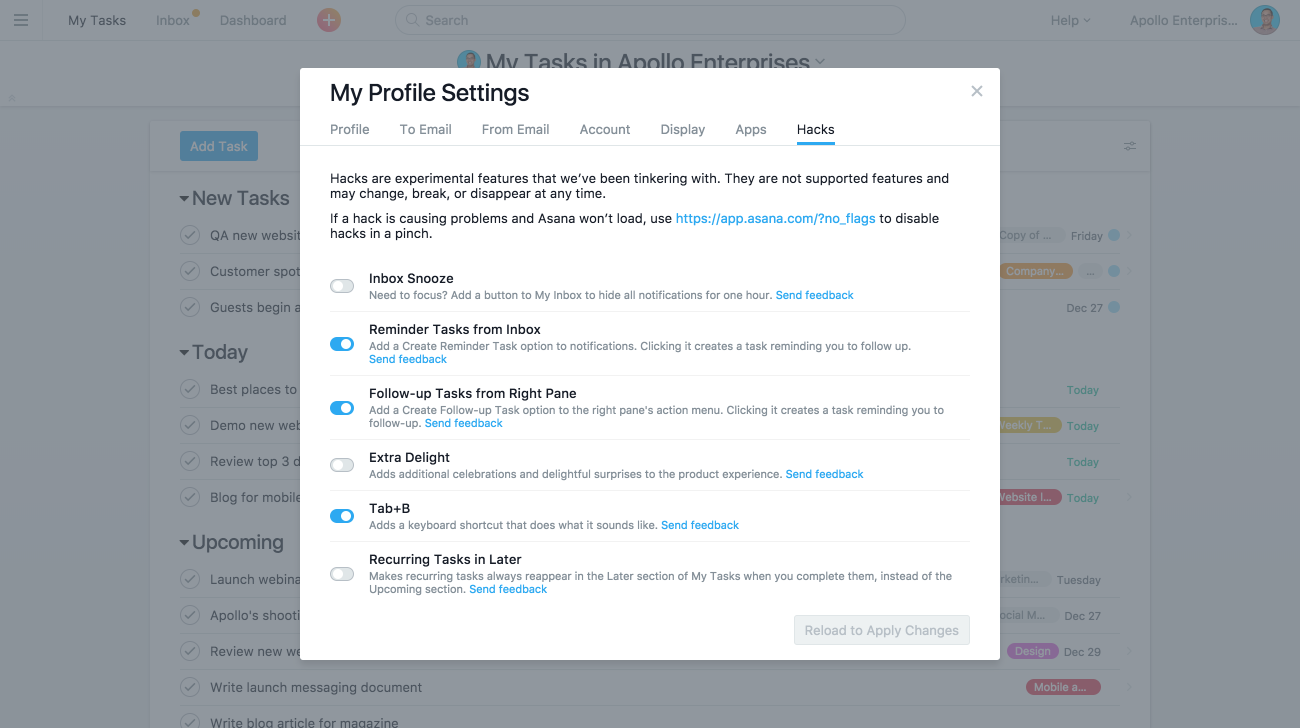Switch to the Display tab
Image resolution: width=1300 pixels, height=728 pixels.
coord(683,129)
